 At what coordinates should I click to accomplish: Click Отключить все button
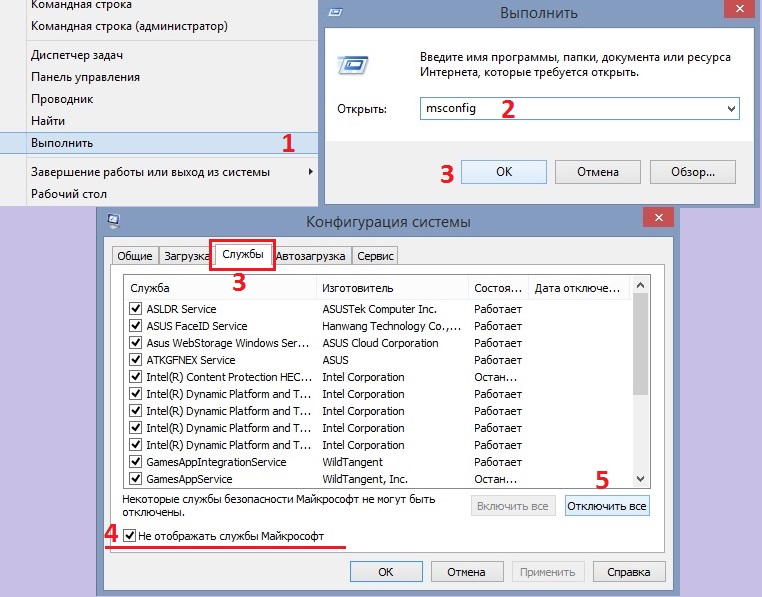[x=607, y=506]
